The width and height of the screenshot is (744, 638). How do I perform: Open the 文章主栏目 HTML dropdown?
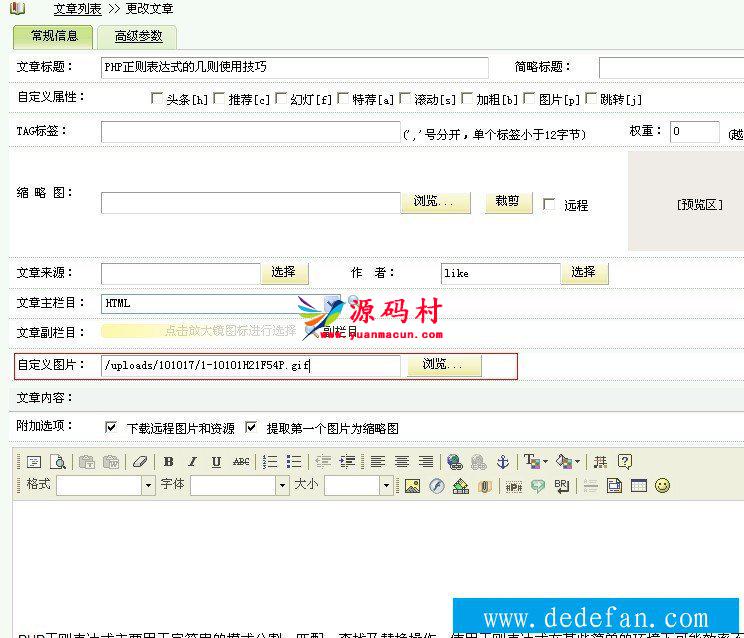[221, 303]
